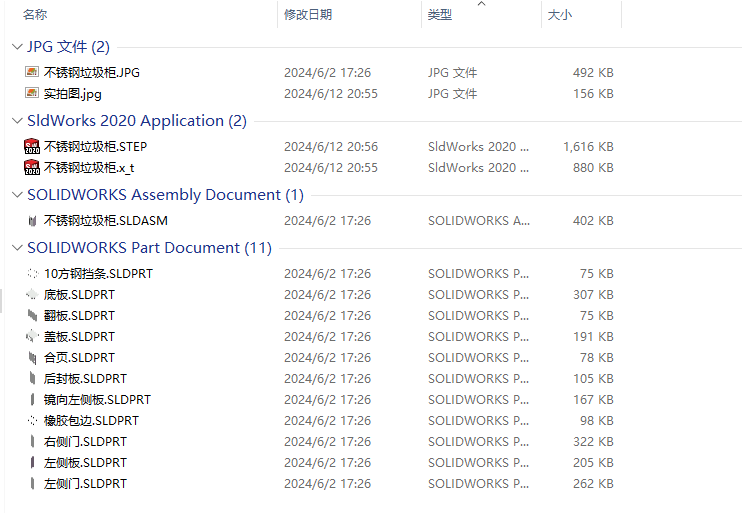Sort by the 名称 column header

click(35, 14)
